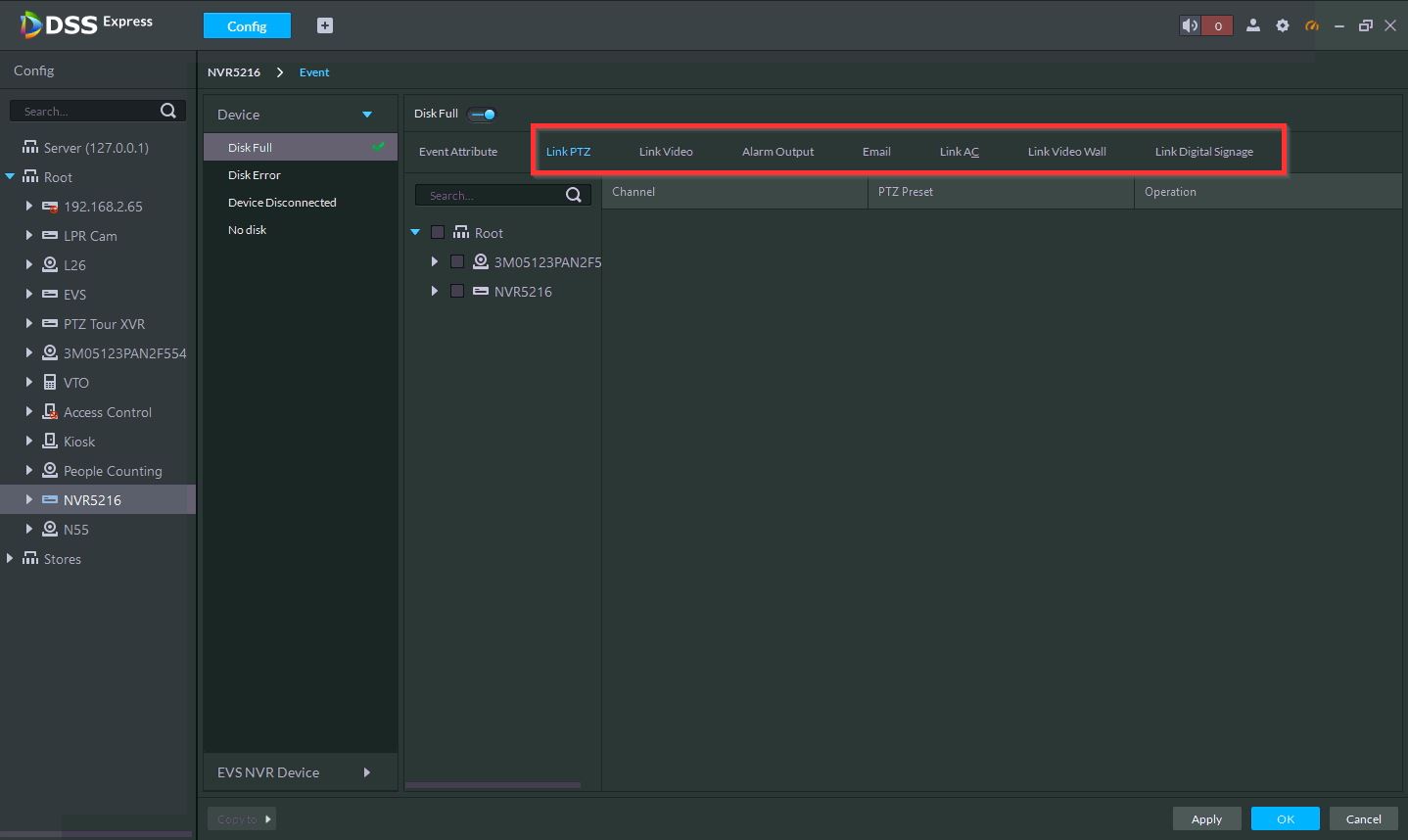1408x840 pixels.
Task: Click the alarm speaker icon in title bar
Action: (x=1190, y=25)
